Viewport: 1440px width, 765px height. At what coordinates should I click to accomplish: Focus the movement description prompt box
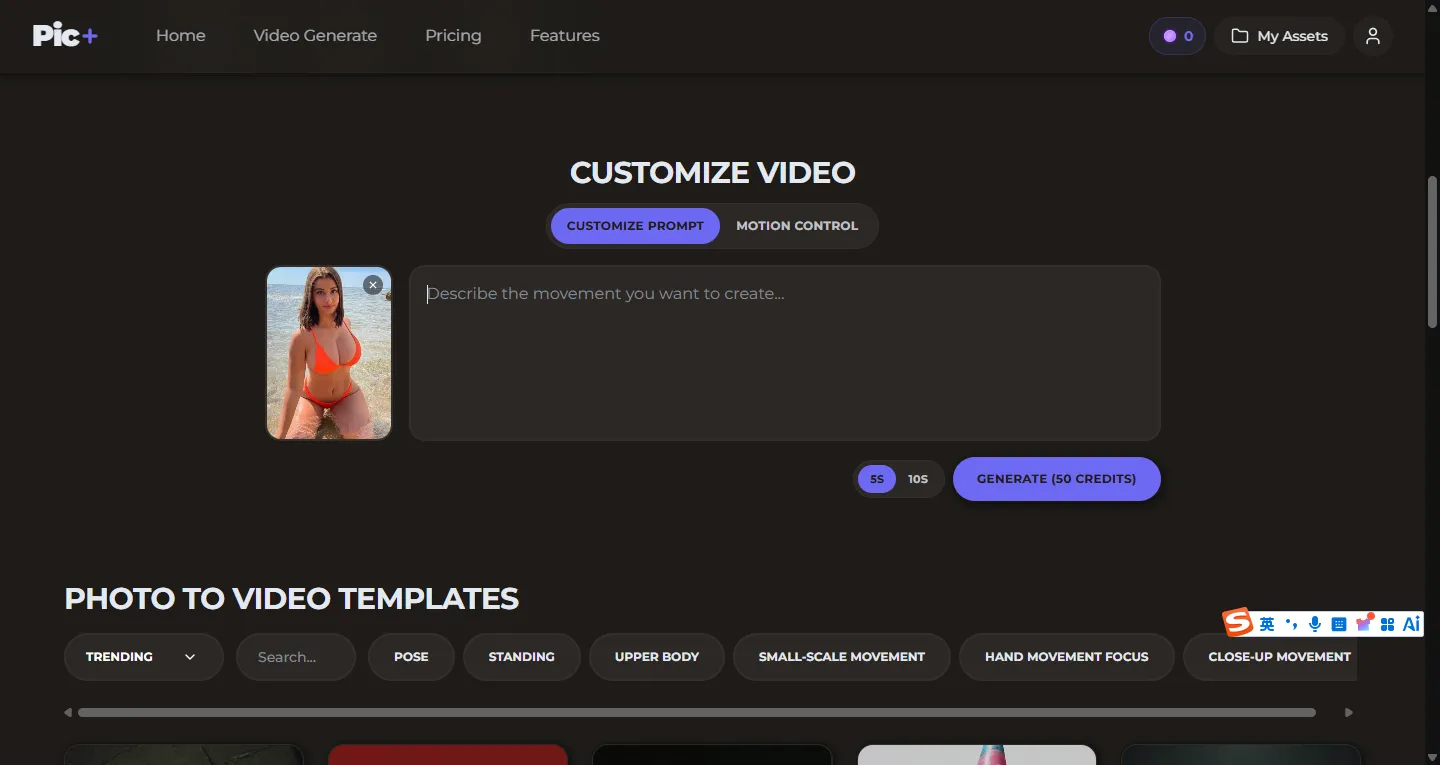tap(785, 353)
